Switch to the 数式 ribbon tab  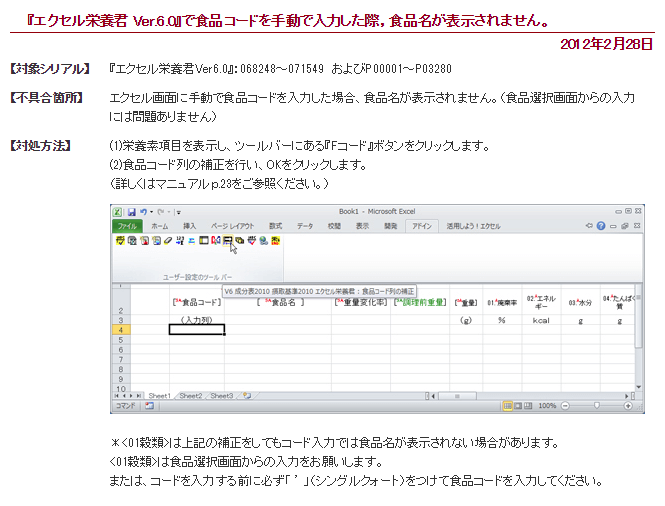275,226
